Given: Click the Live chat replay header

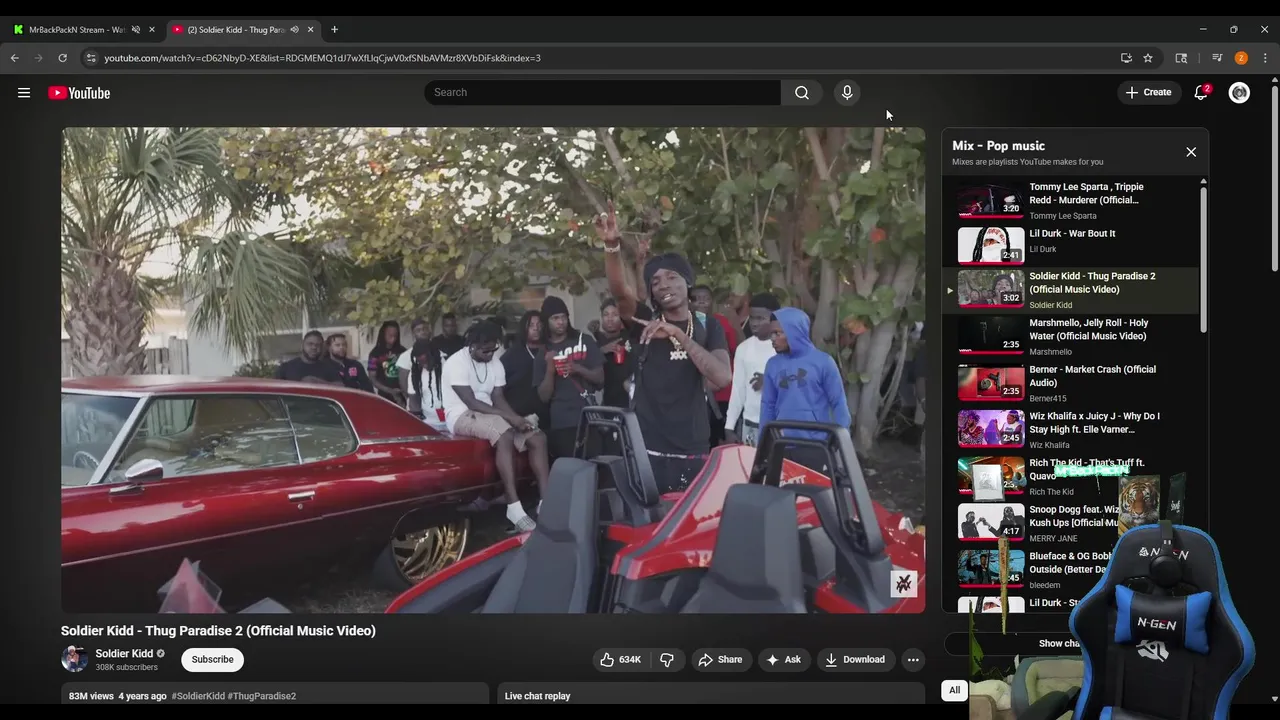Looking at the screenshot, I should (537, 696).
